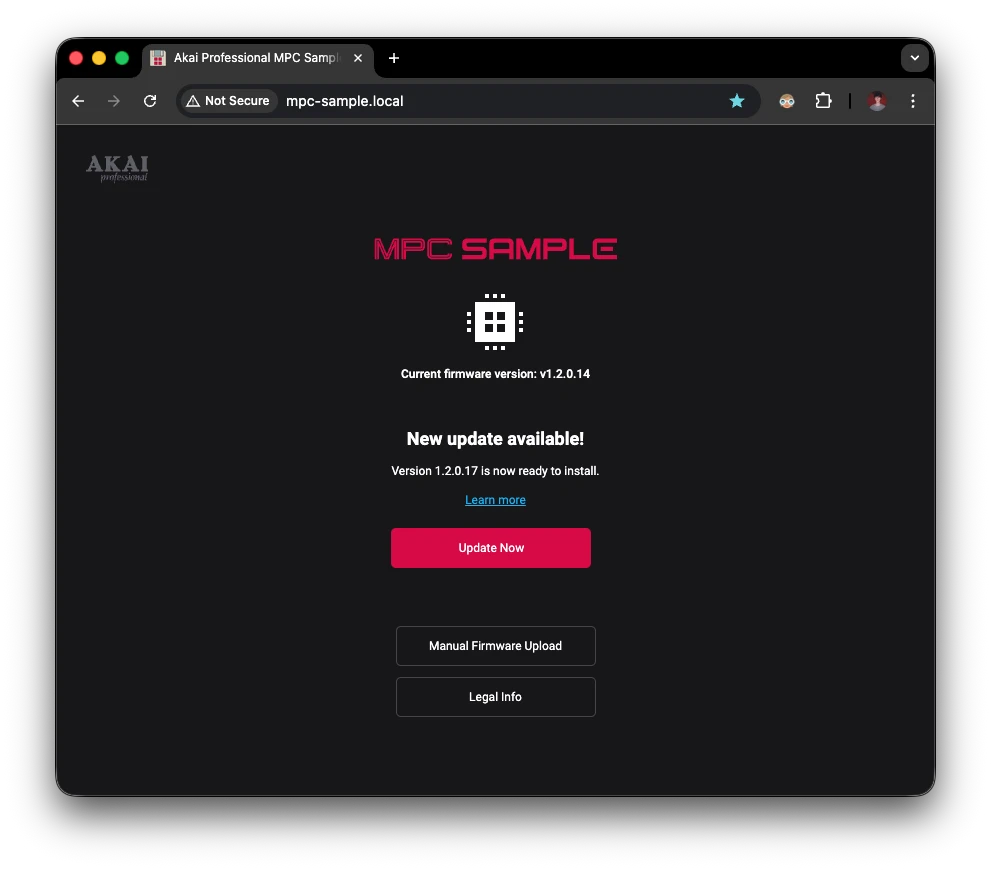Open a new tab with plus button
The image size is (991, 870).
[394, 58]
